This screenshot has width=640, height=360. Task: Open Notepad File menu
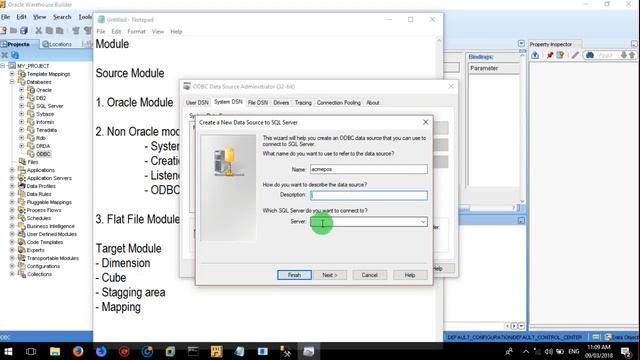pyautogui.click(x=100, y=31)
